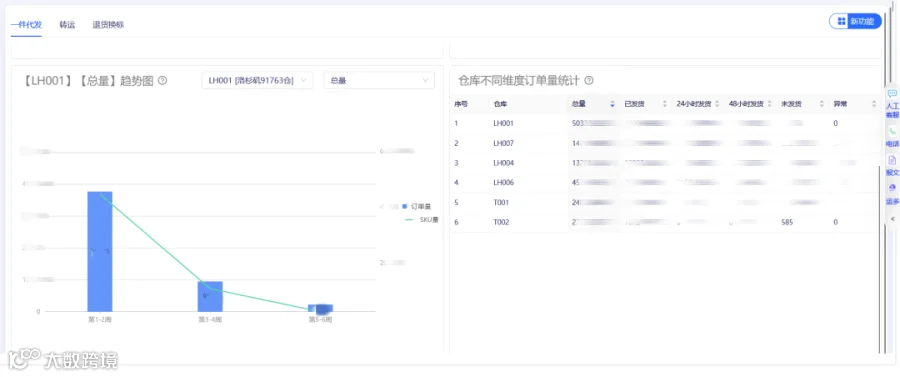Click the 第3-4周 axis label

click(210, 319)
